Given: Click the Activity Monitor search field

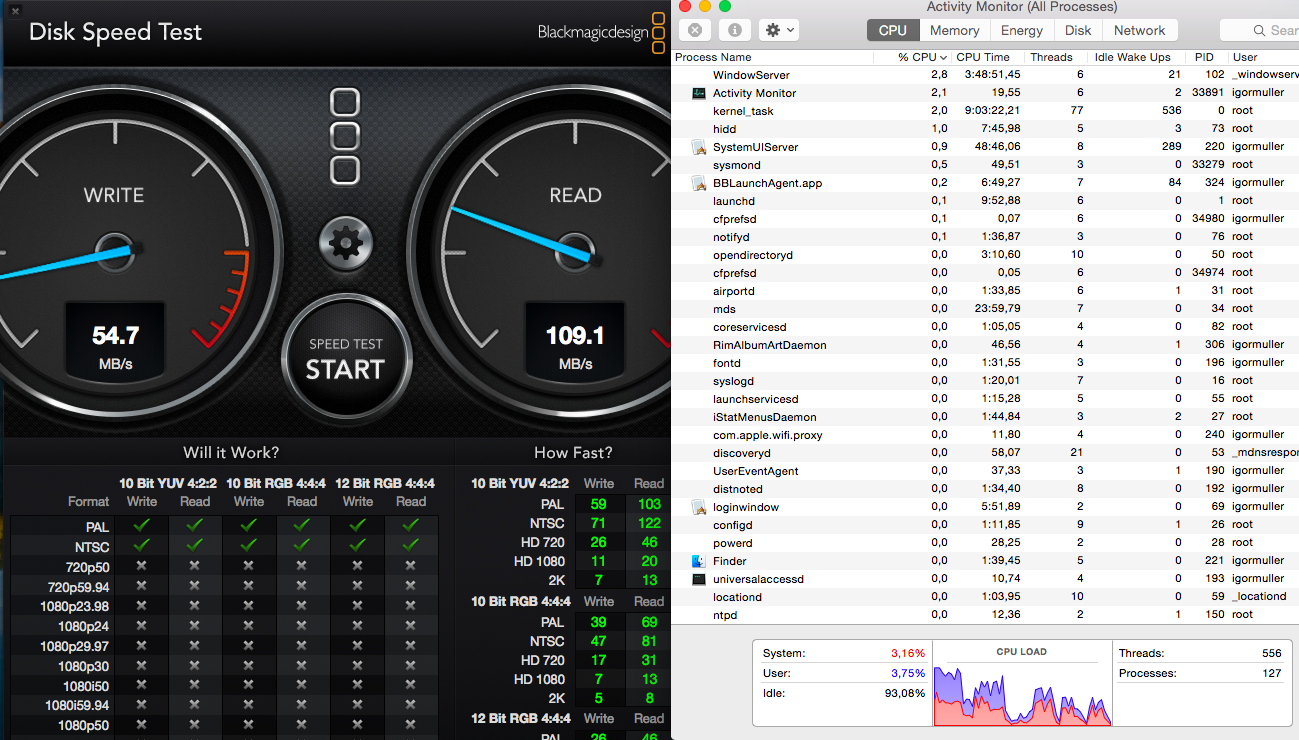Looking at the screenshot, I should (1260, 30).
